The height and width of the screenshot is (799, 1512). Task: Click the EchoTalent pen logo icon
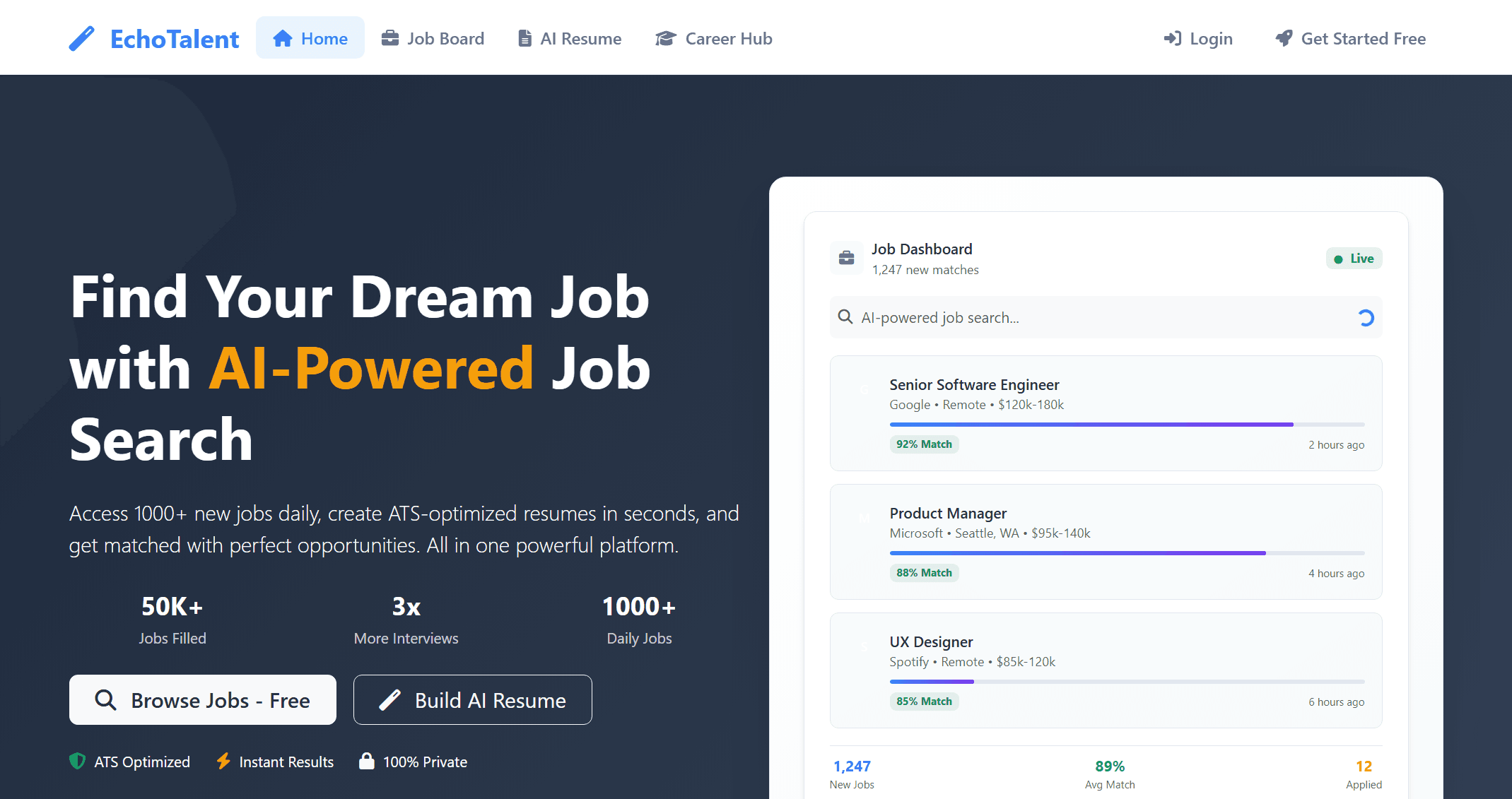click(x=82, y=39)
